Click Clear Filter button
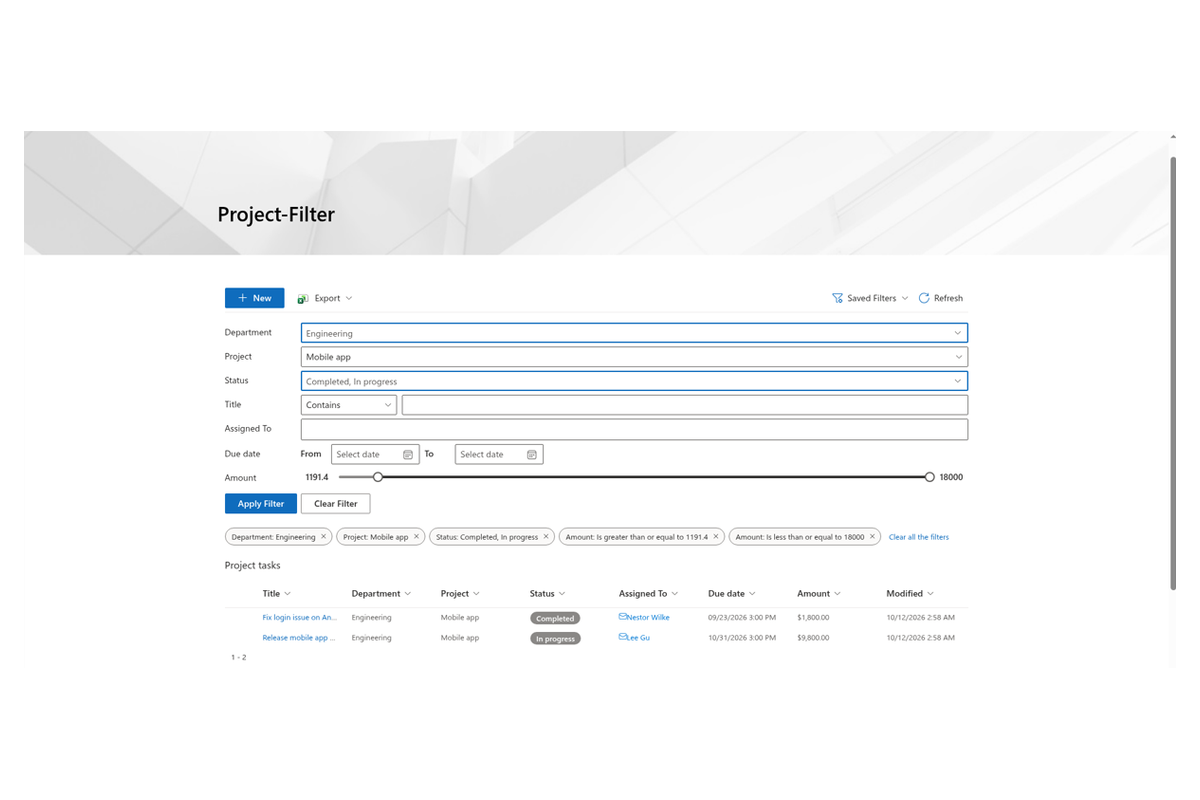The image size is (1200, 800). click(x=336, y=504)
